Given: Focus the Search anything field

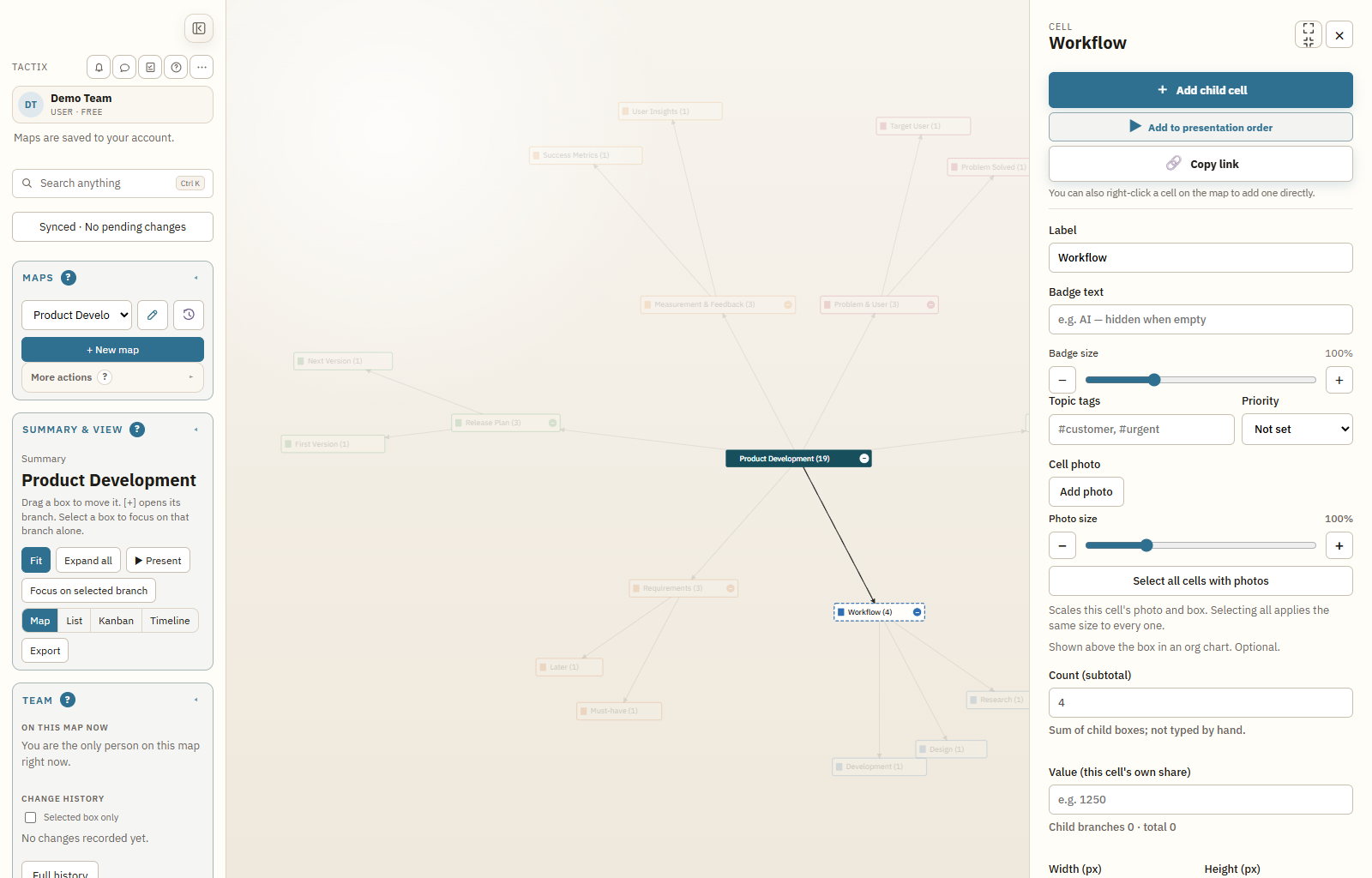Looking at the screenshot, I should click(112, 183).
